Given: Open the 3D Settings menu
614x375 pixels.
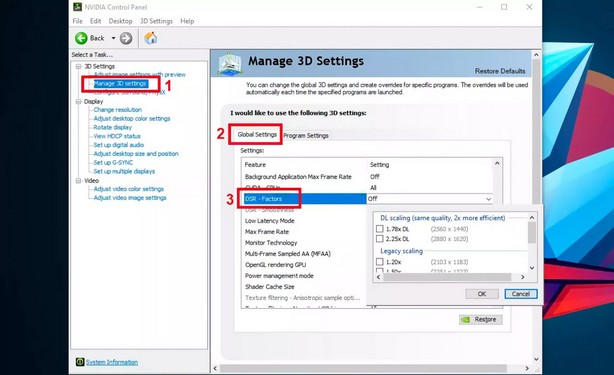Looking at the screenshot, I should tap(156, 21).
